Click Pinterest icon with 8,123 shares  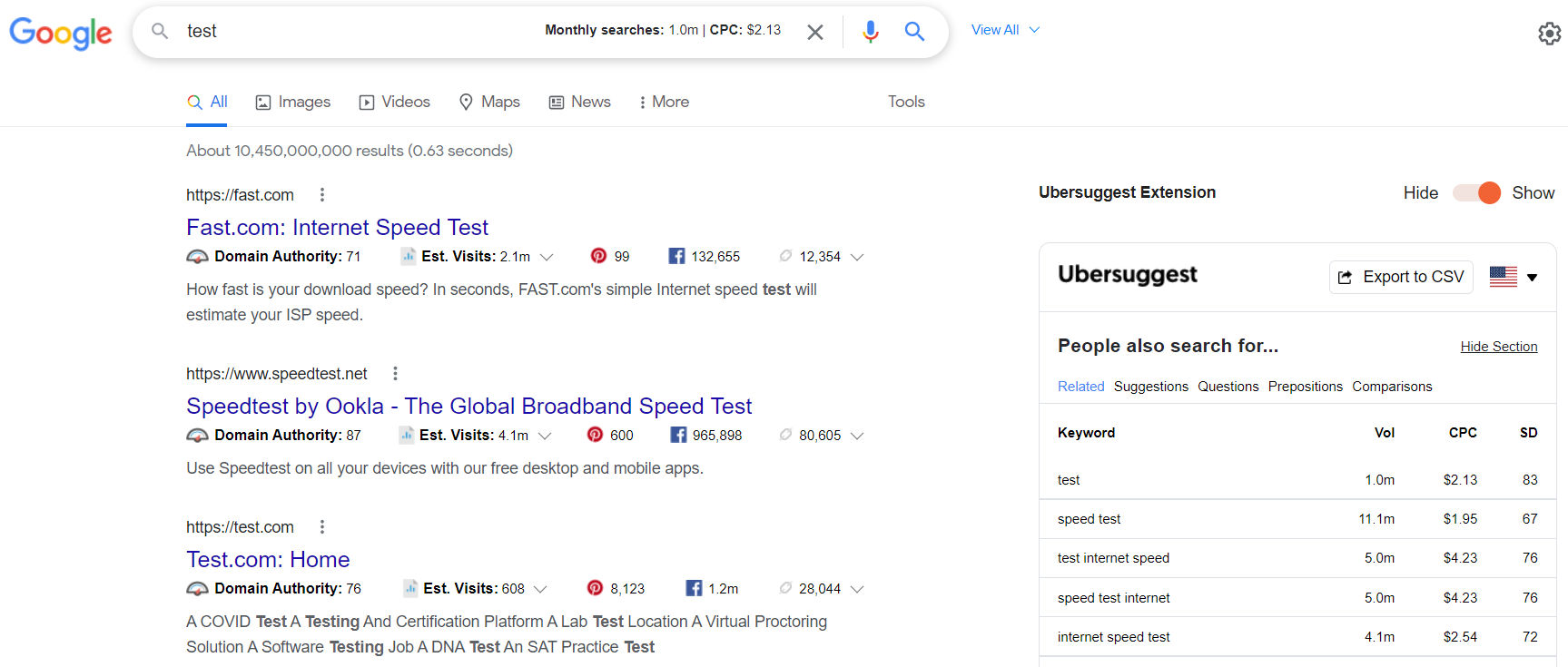coord(595,588)
